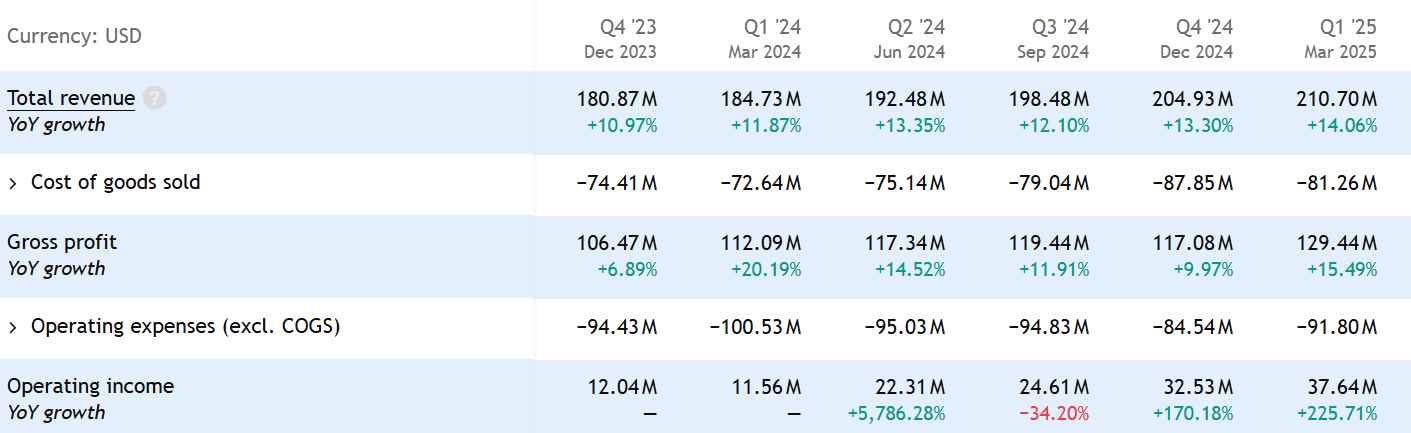Click Q4 '23 gross profit value 106.47M
Viewport: 1411px width, 433px height.
[617, 243]
